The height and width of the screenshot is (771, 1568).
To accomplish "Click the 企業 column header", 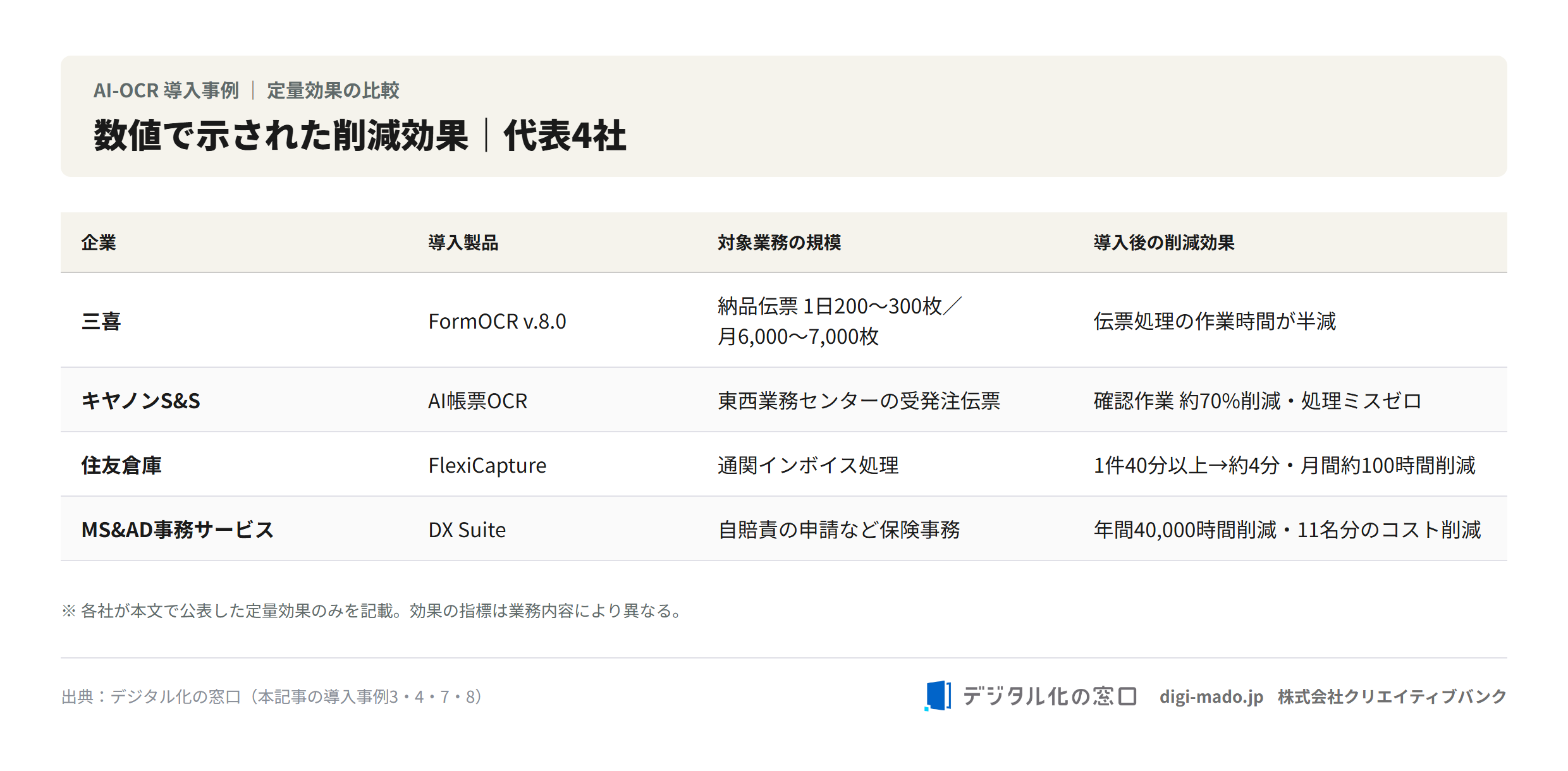I will click(99, 243).
